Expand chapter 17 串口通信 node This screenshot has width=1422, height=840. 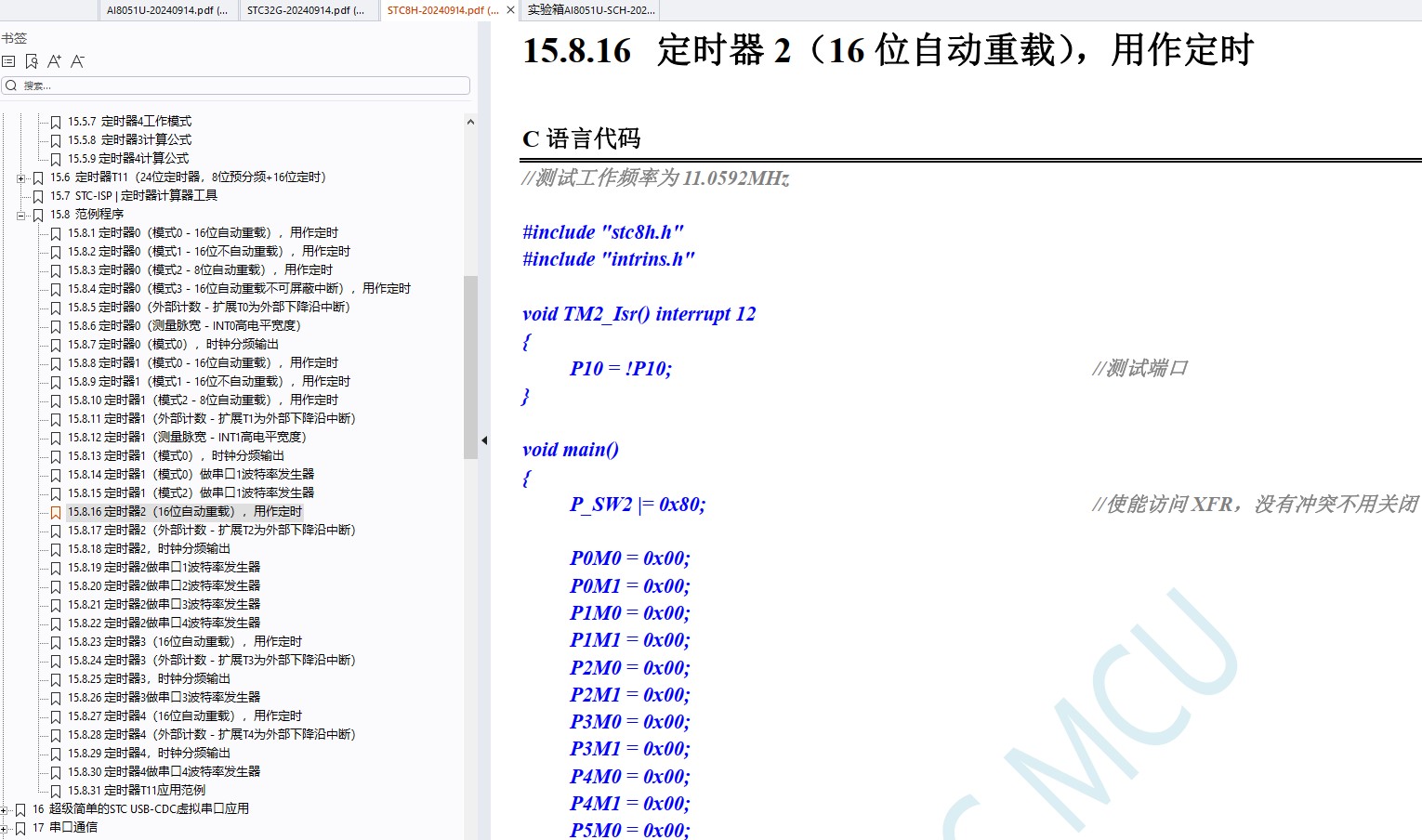point(4,828)
